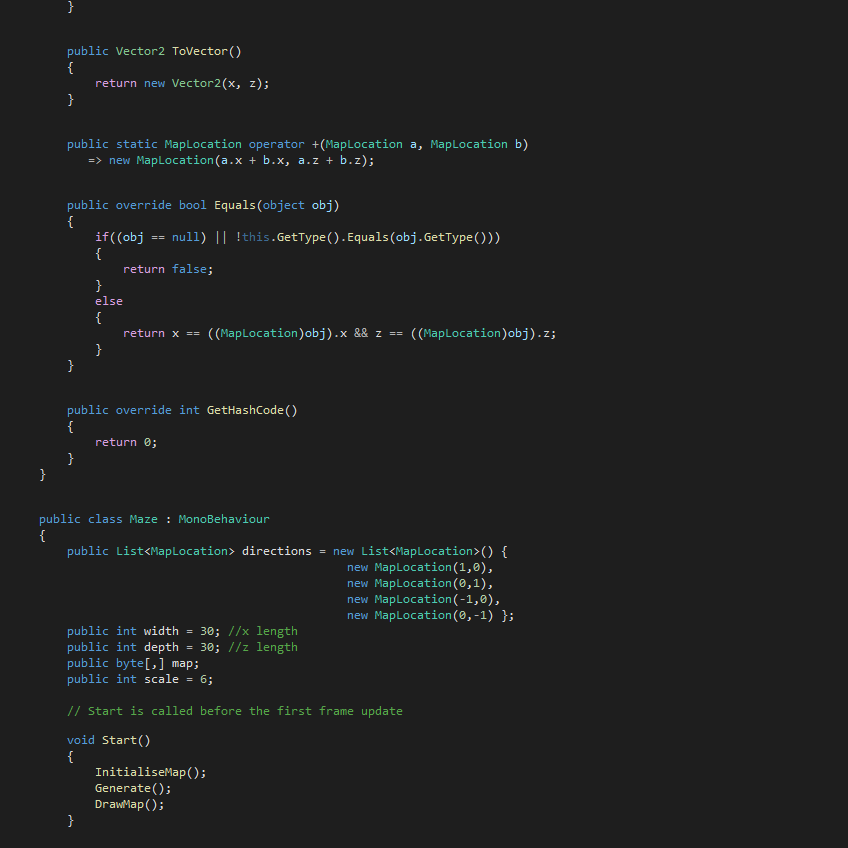
Task: Click the 'this' keyword
Action: click(255, 237)
